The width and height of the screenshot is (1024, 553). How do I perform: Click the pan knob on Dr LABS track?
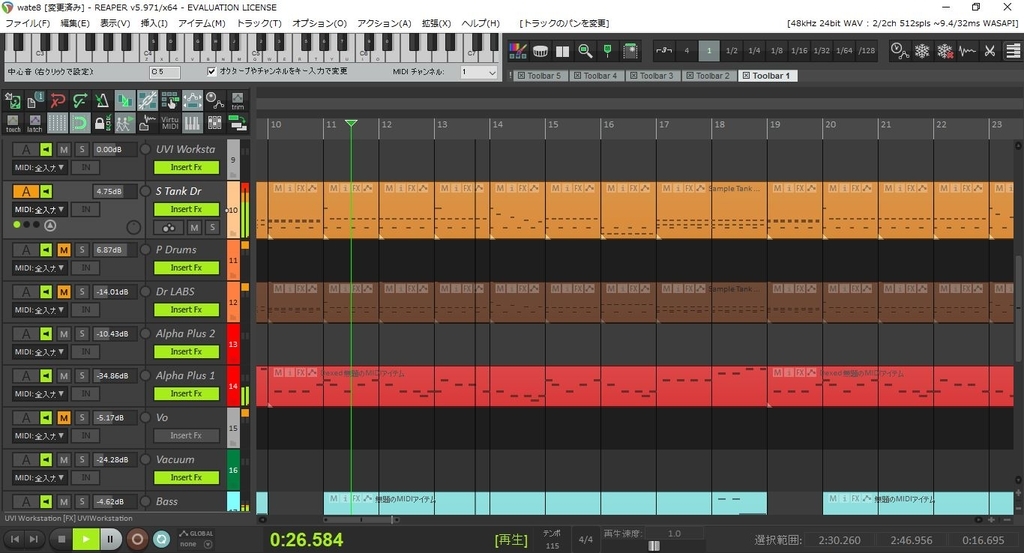[x=146, y=292]
